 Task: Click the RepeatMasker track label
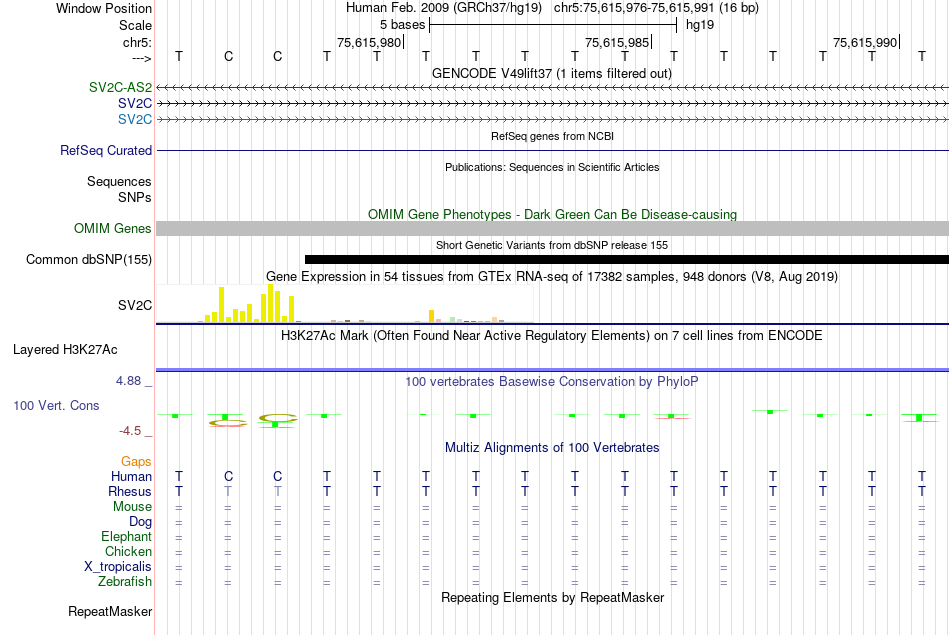click(110, 611)
